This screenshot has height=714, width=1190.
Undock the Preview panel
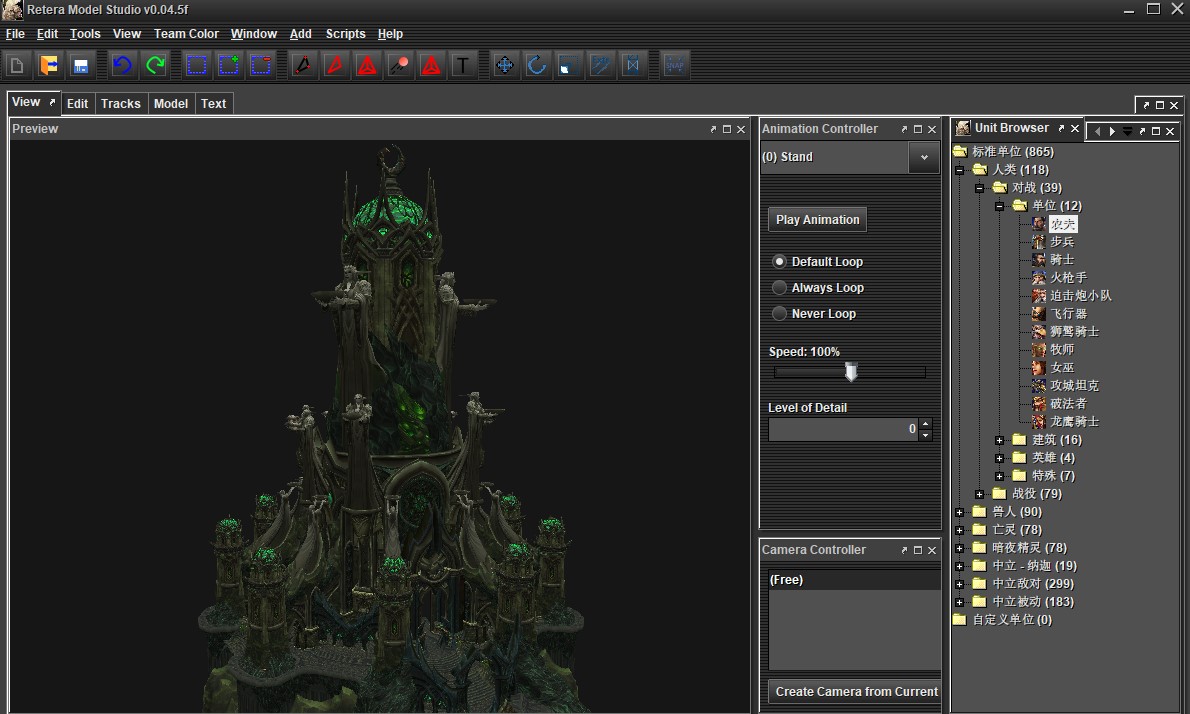coord(713,129)
